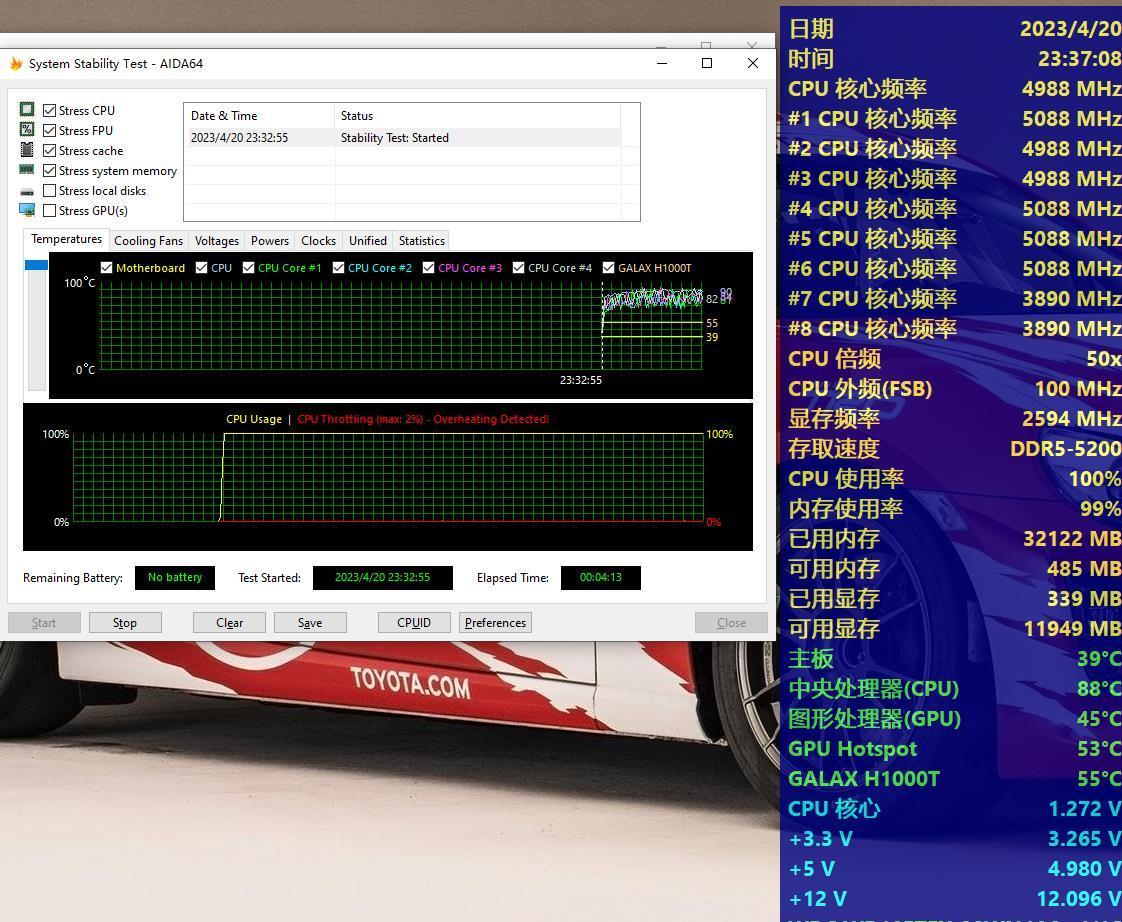Click the monitor icon beside Stress GPU(s)
This screenshot has height=922, width=1122.
tap(26, 210)
